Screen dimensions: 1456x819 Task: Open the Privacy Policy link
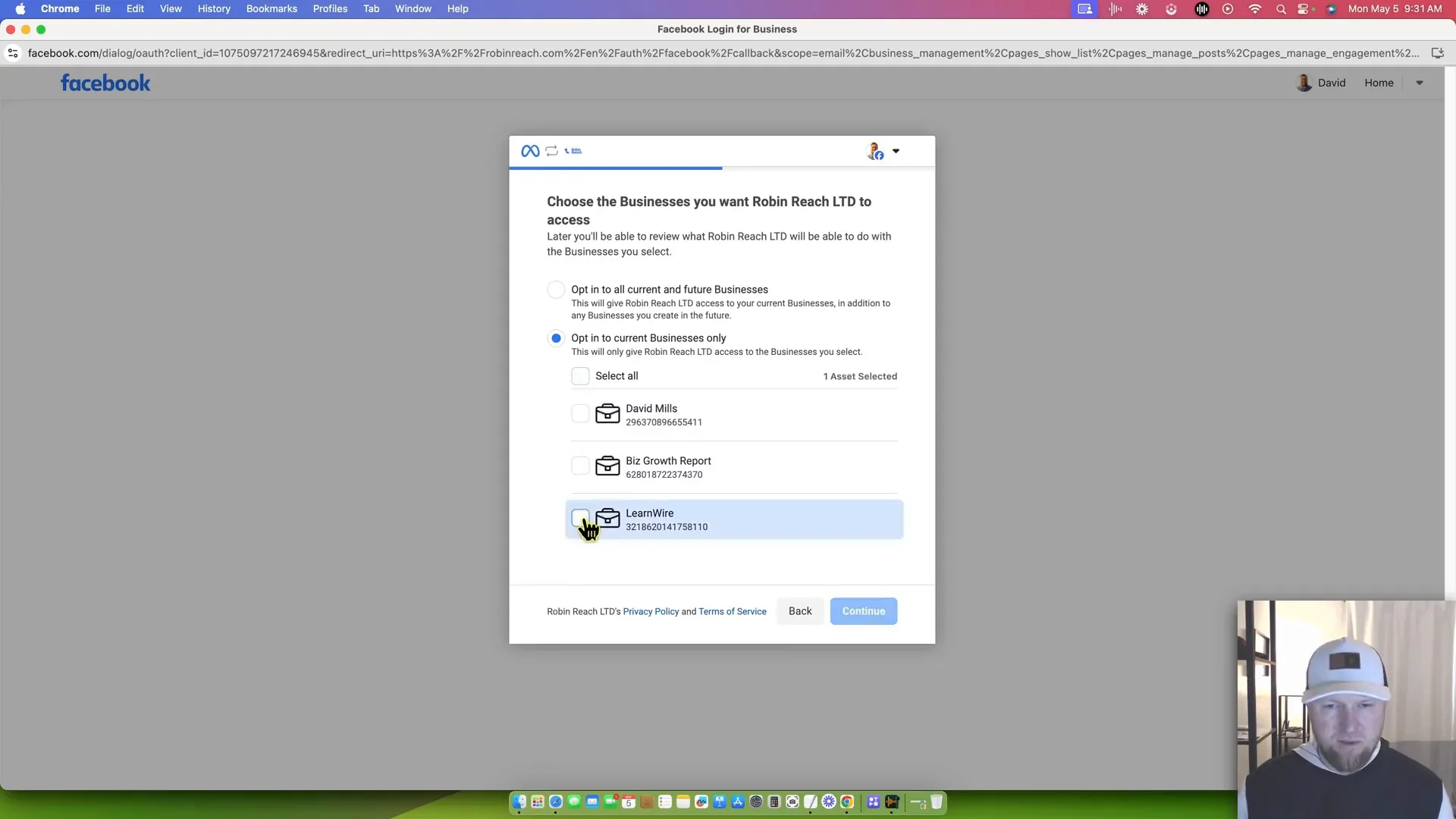651,612
